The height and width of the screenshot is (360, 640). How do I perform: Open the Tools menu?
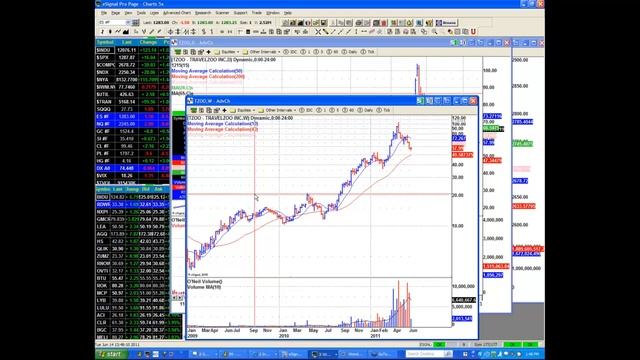[x=141, y=13]
